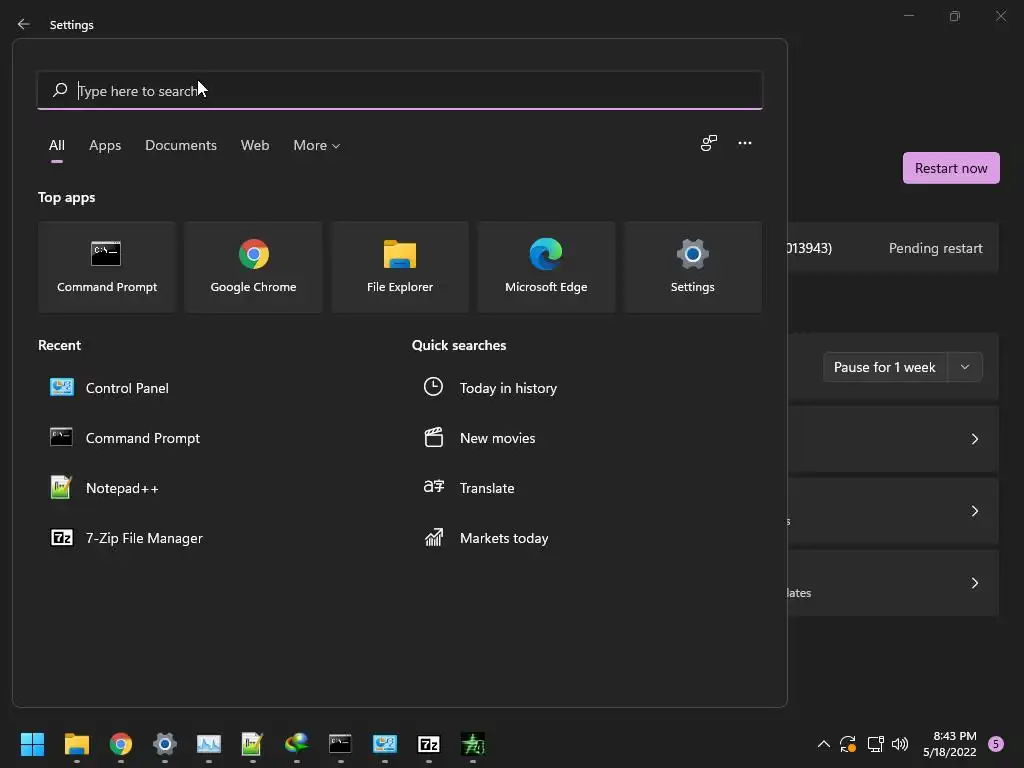Open File Explorer from the taskbar
This screenshot has width=1024, height=768.
pos(76,744)
